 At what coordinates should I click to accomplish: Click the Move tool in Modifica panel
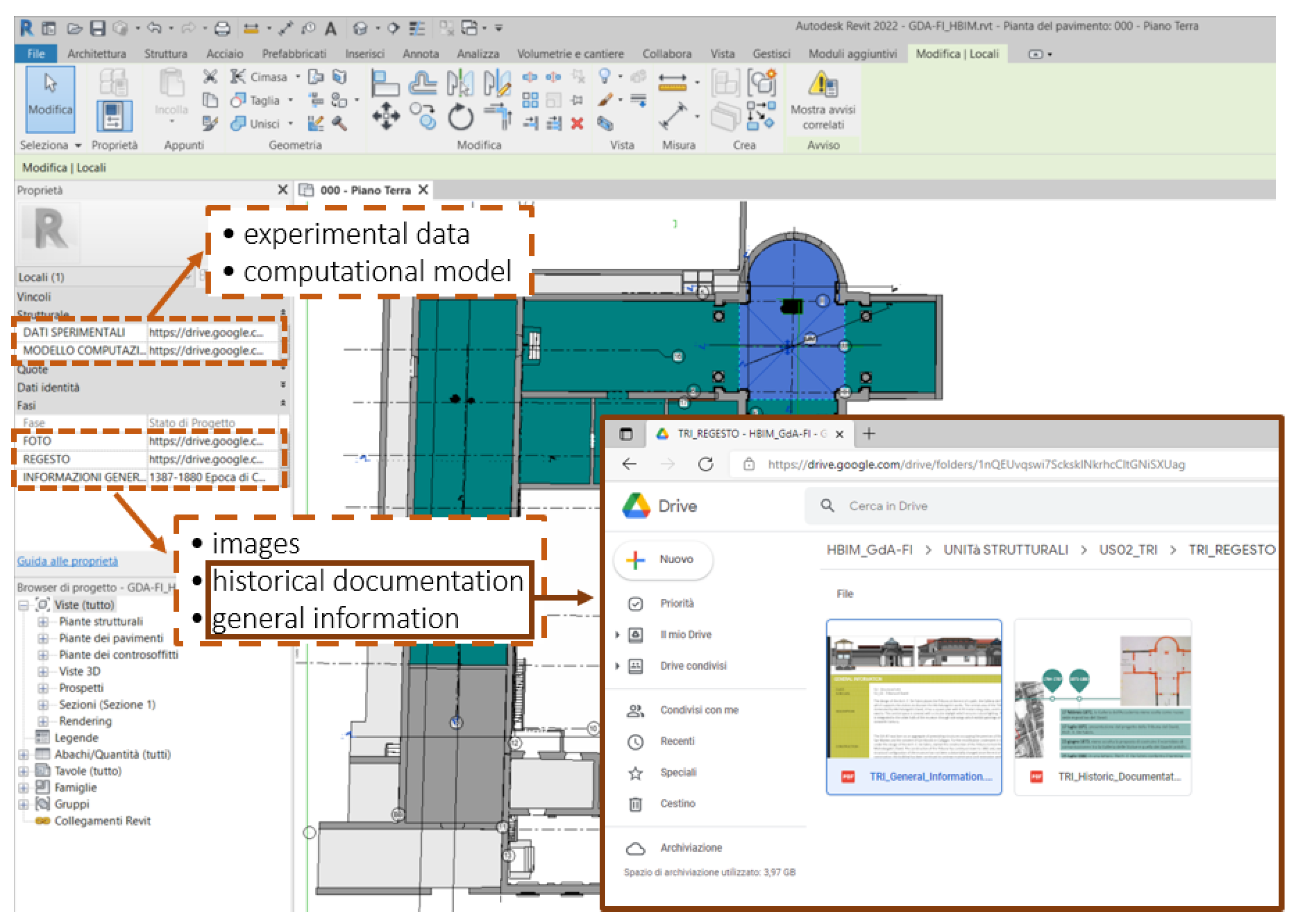click(x=386, y=116)
